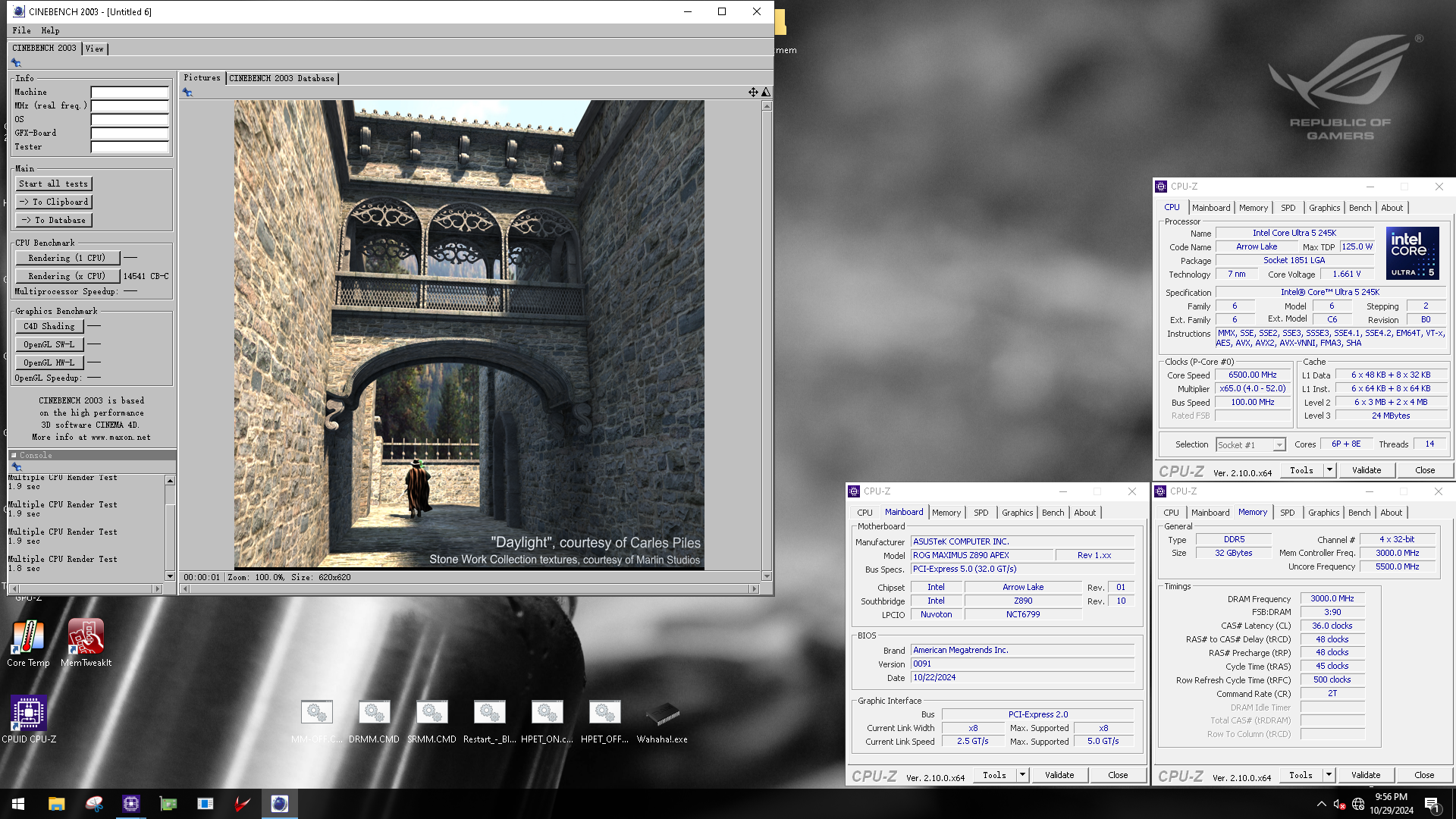Open the Help menu in CINEBENCH
This screenshot has height=819, width=1456.
[50, 30]
